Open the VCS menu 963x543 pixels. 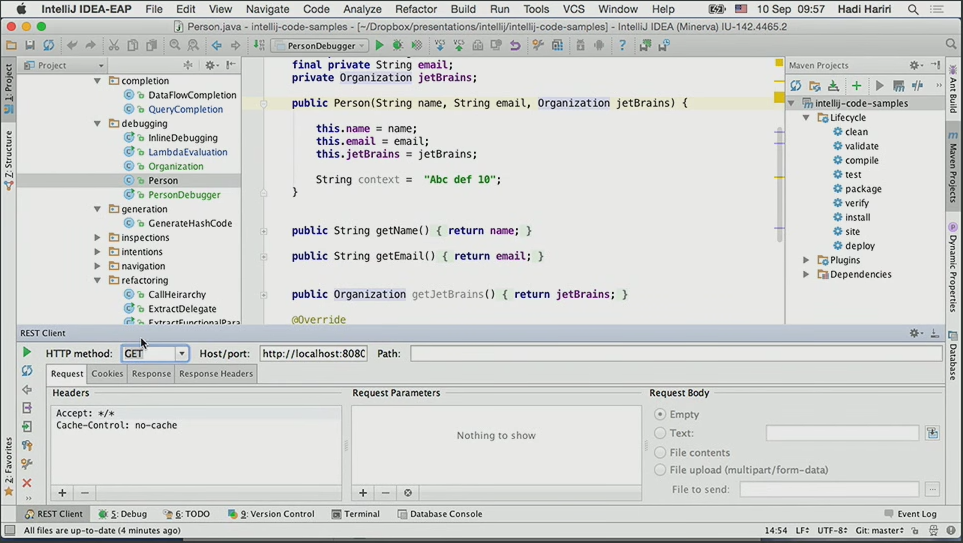[x=574, y=9]
